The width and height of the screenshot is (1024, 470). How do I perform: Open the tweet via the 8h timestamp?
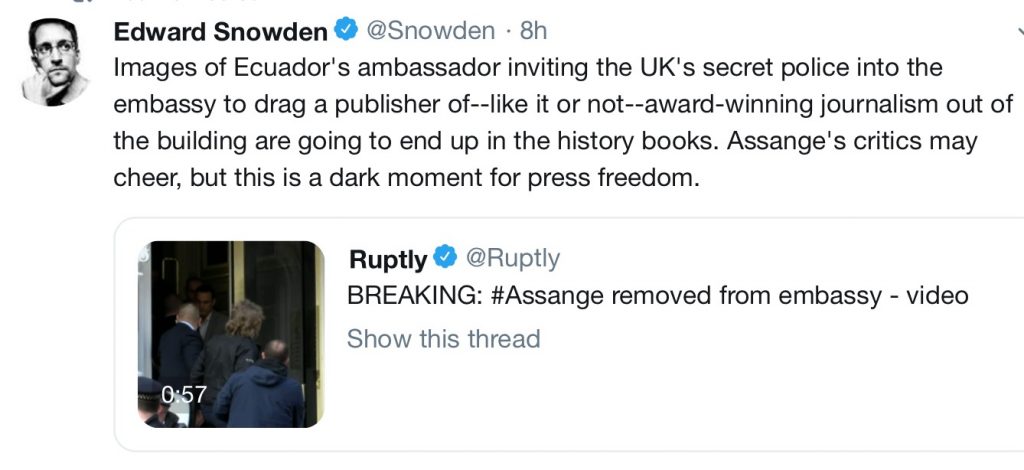[x=533, y=31]
